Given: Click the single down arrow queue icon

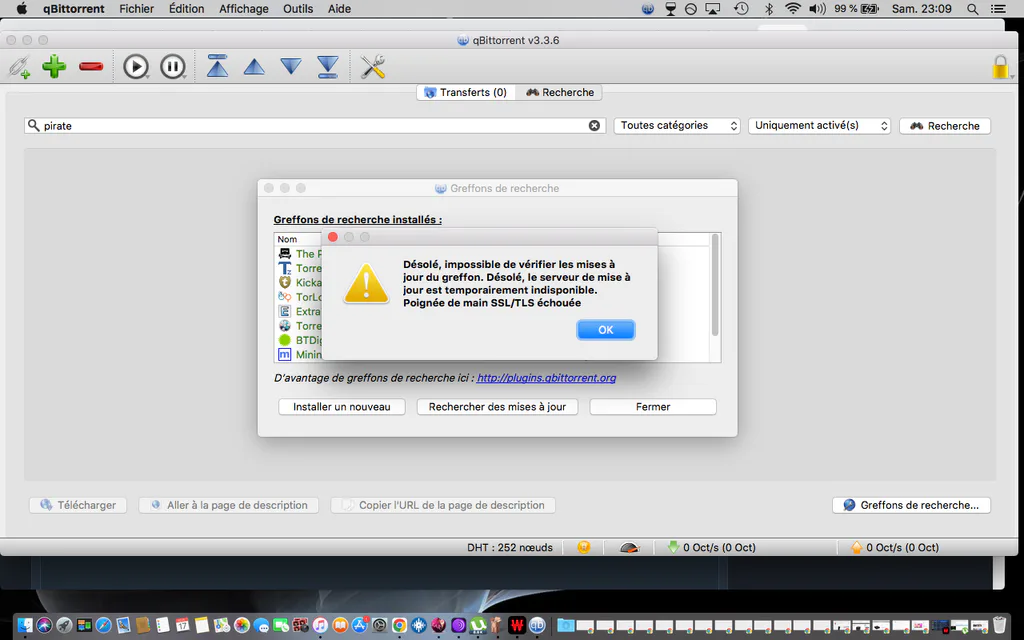Looking at the screenshot, I should click(x=291, y=67).
